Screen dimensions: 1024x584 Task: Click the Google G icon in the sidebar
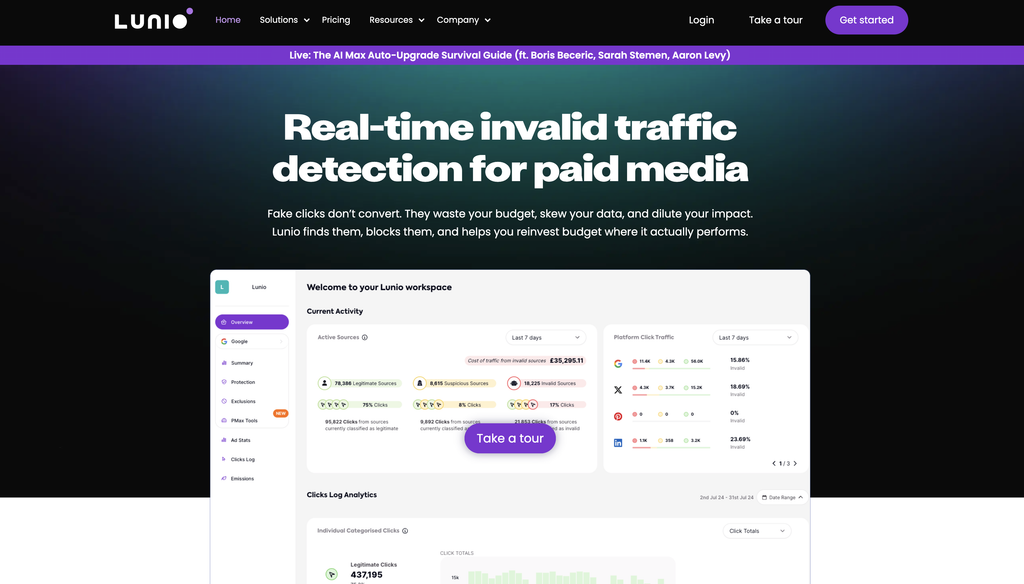[224, 342]
